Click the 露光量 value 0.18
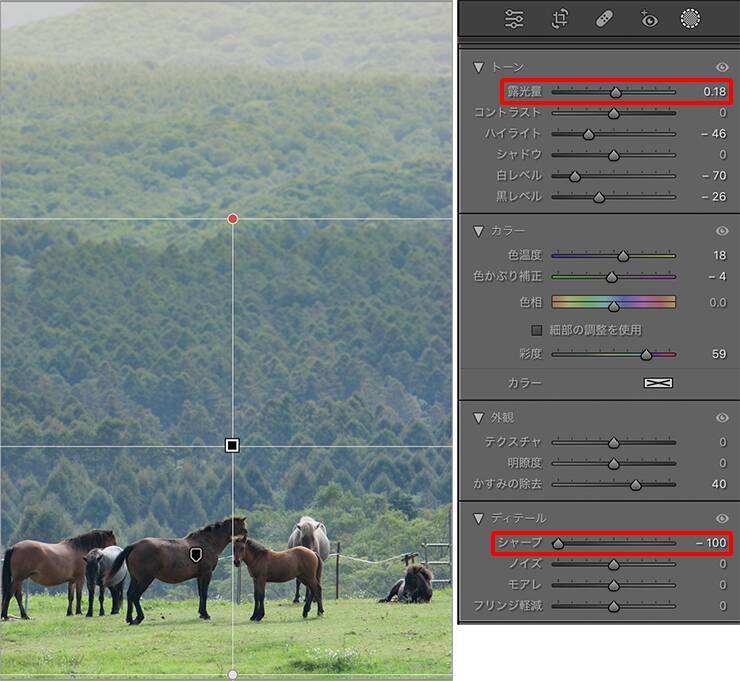The width and height of the screenshot is (740, 681). click(715, 92)
